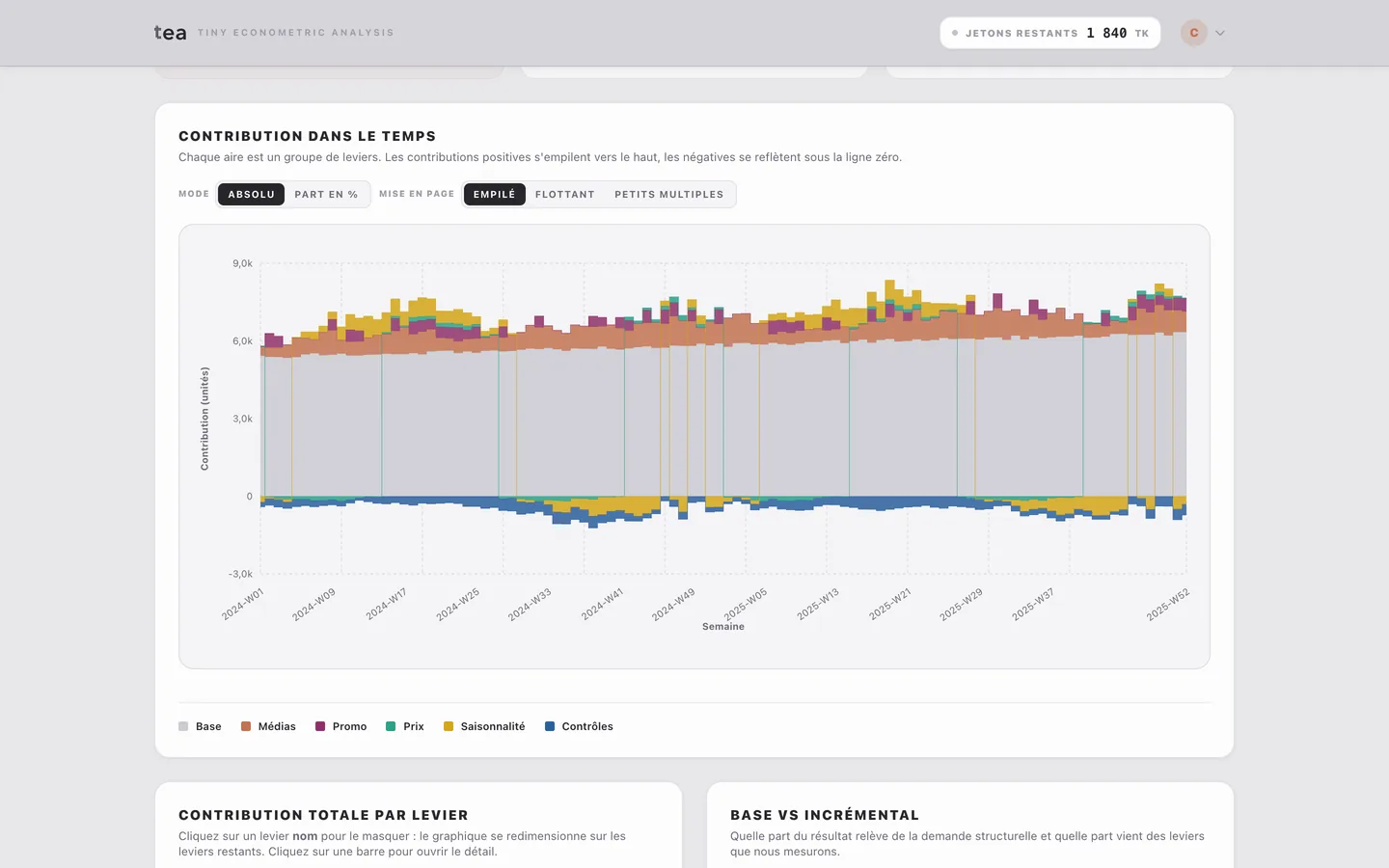Screen dimensions: 1389x868
Task: Click the tea logo
Action: (170, 33)
